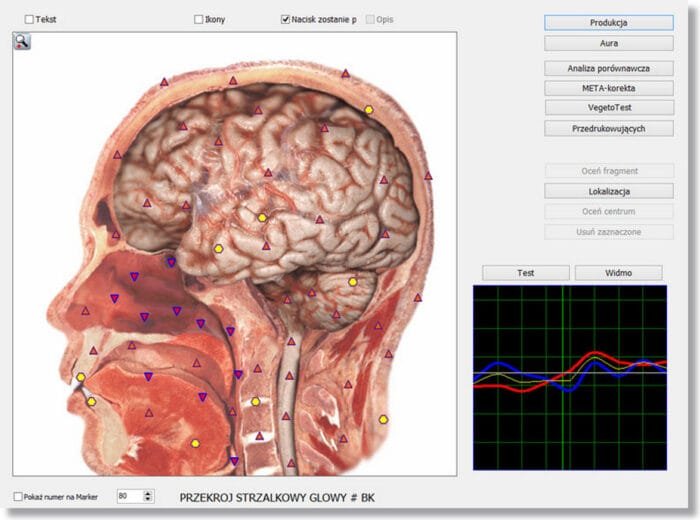
Task: Increase the marker value with the up arrow
Action: (x=149, y=492)
